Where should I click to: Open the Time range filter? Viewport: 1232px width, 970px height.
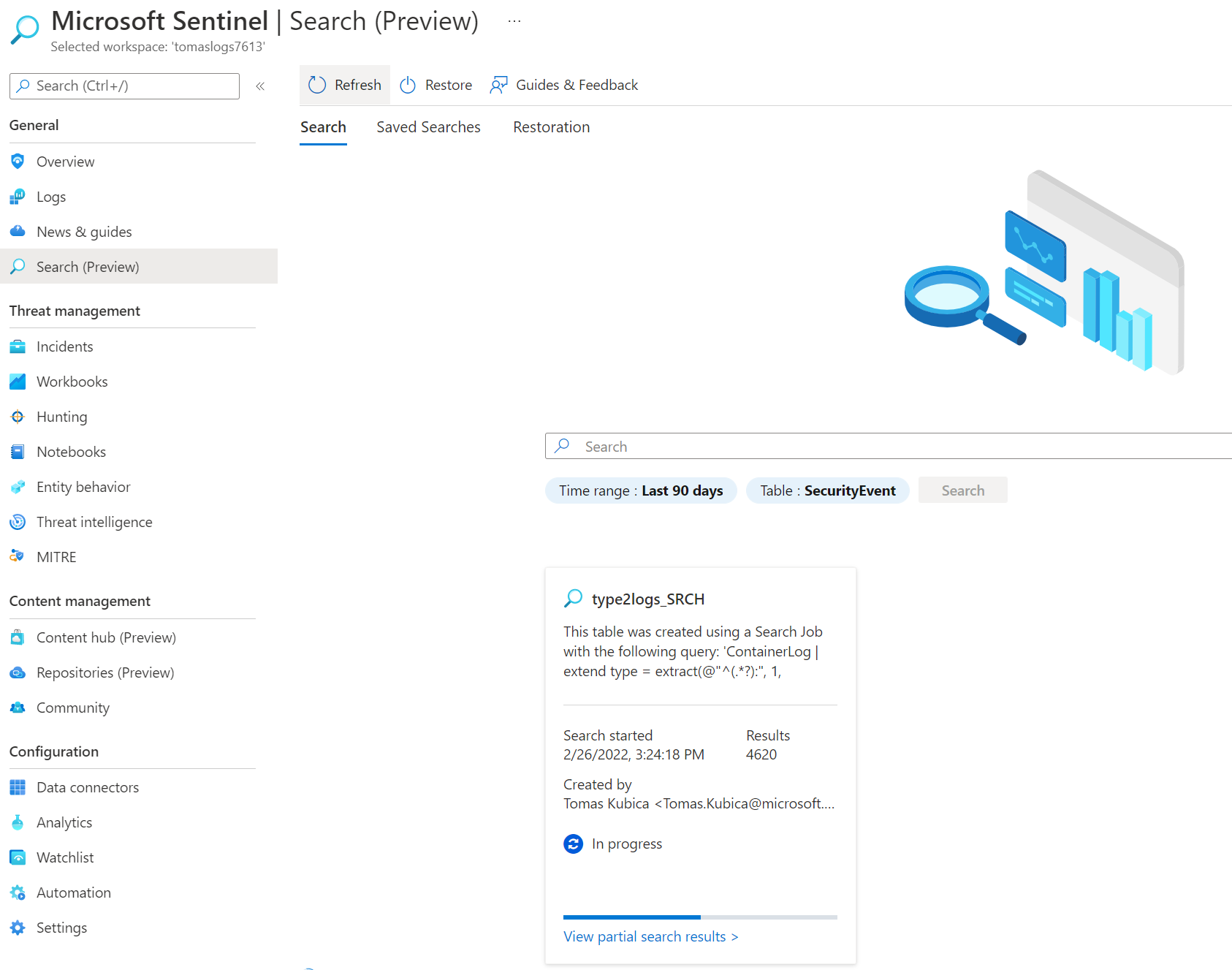point(641,490)
